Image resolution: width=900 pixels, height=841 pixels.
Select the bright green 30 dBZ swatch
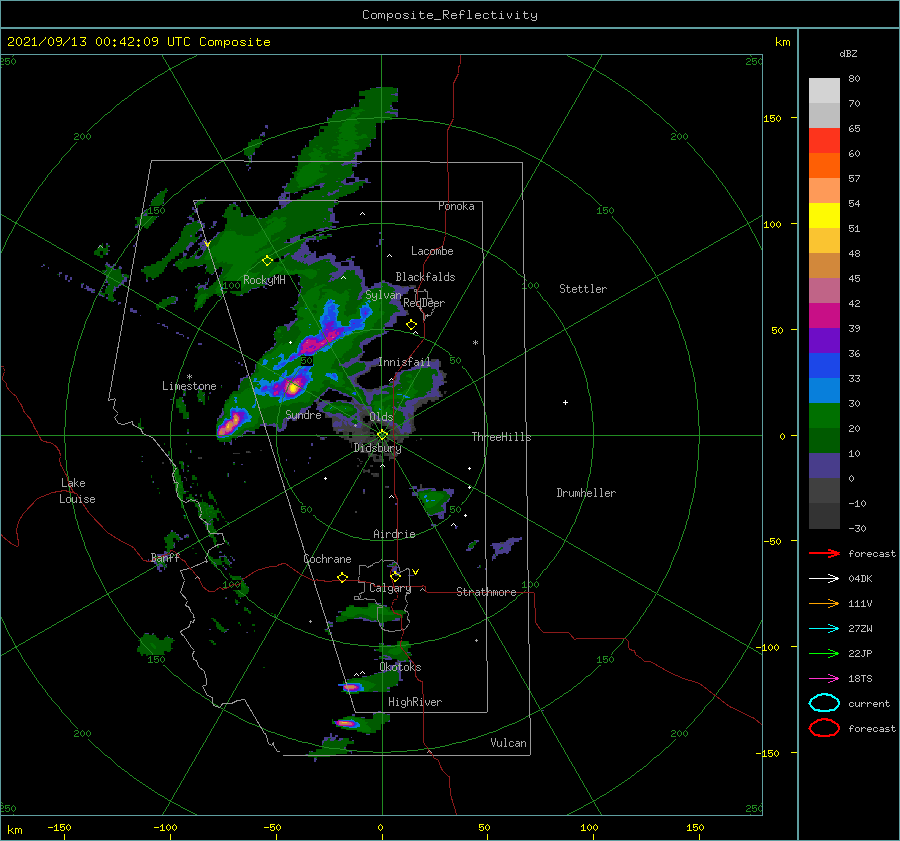click(x=824, y=415)
